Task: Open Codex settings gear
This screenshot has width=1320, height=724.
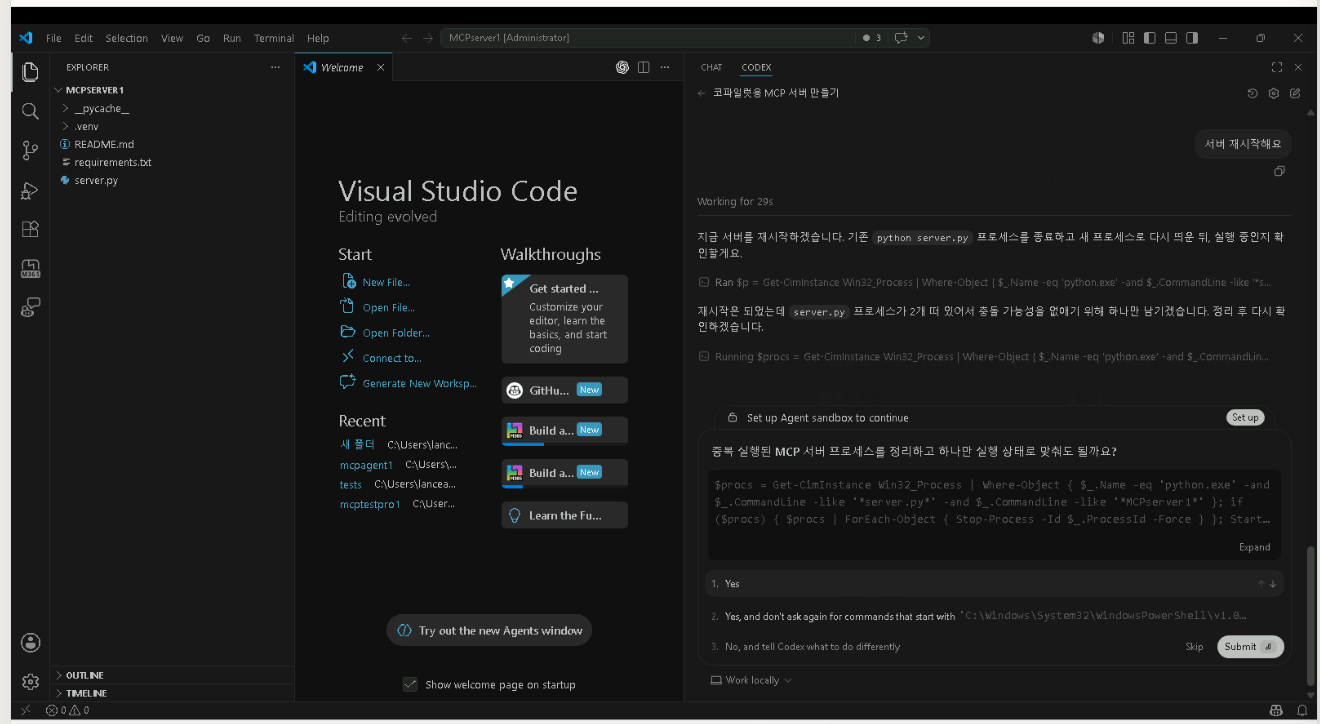Action: pos(1274,93)
